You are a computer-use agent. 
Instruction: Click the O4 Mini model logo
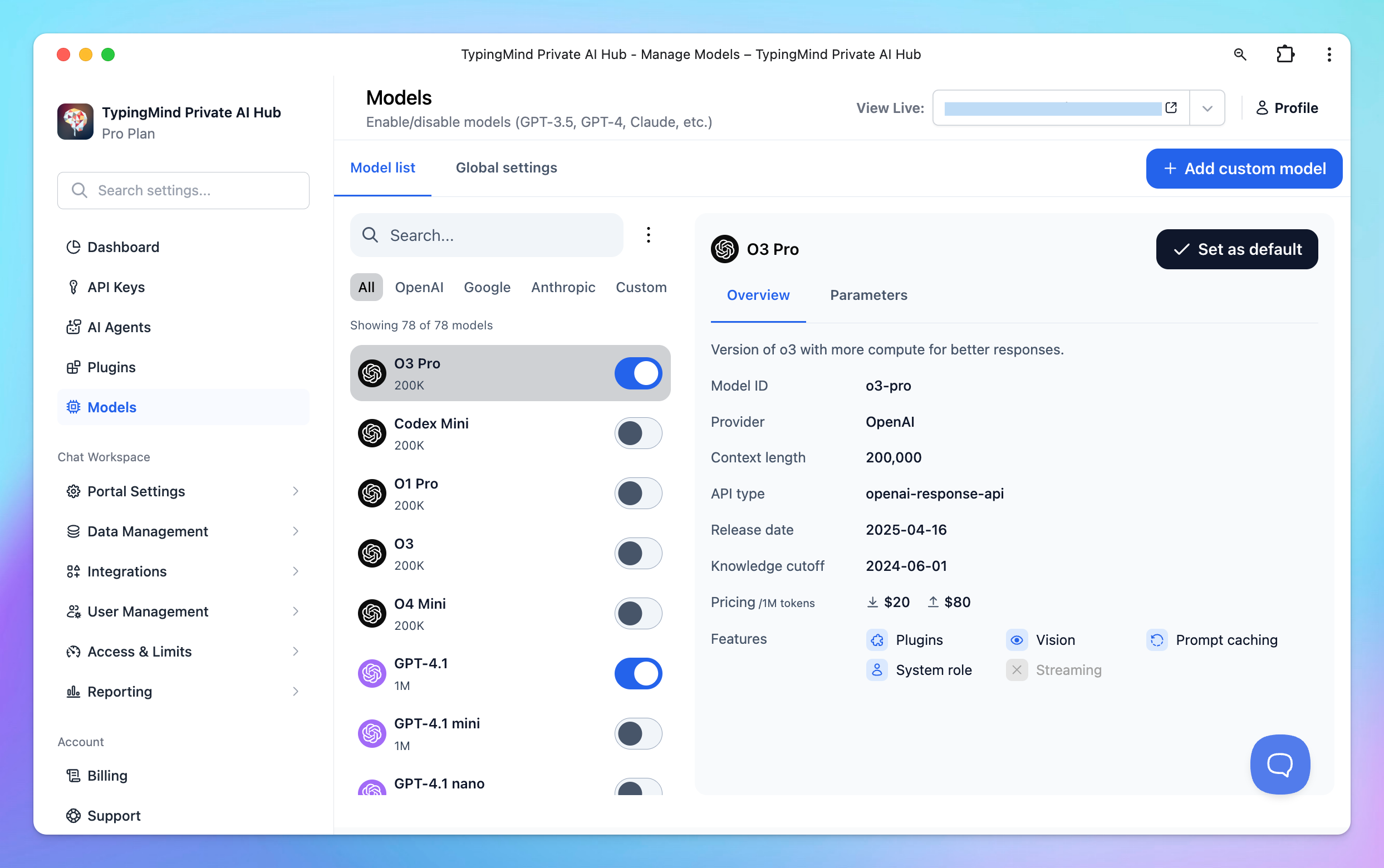pos(372,614)
